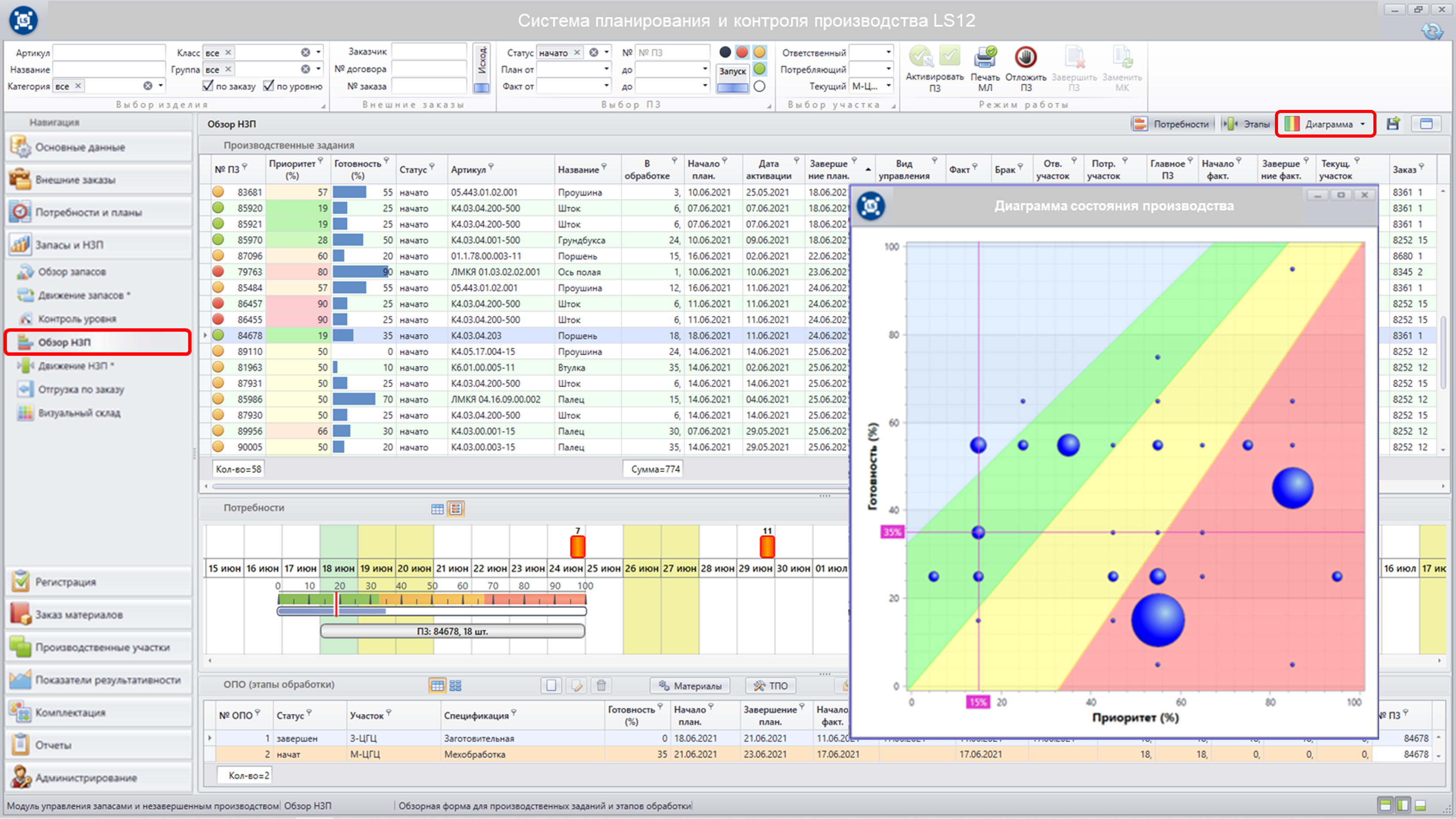Open the Текущий участок dropdown
The width and height of the screenshot is (1456, 819).
889,85
